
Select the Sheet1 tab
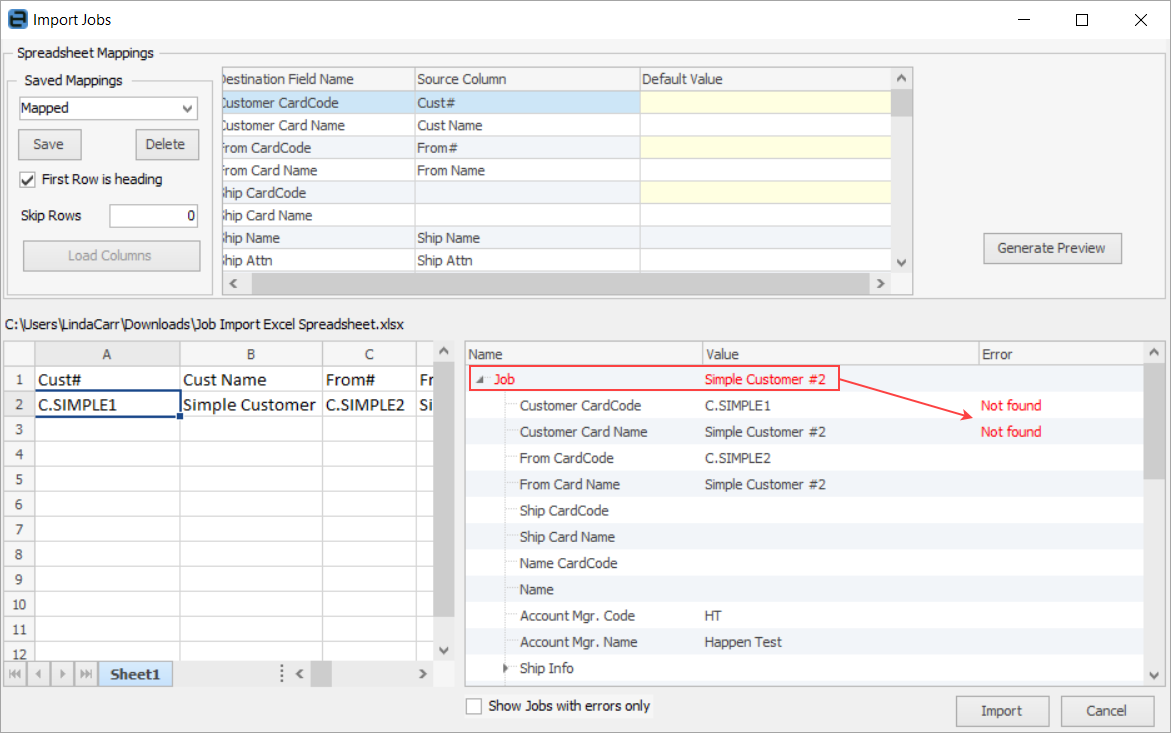(x=135, y=675)
